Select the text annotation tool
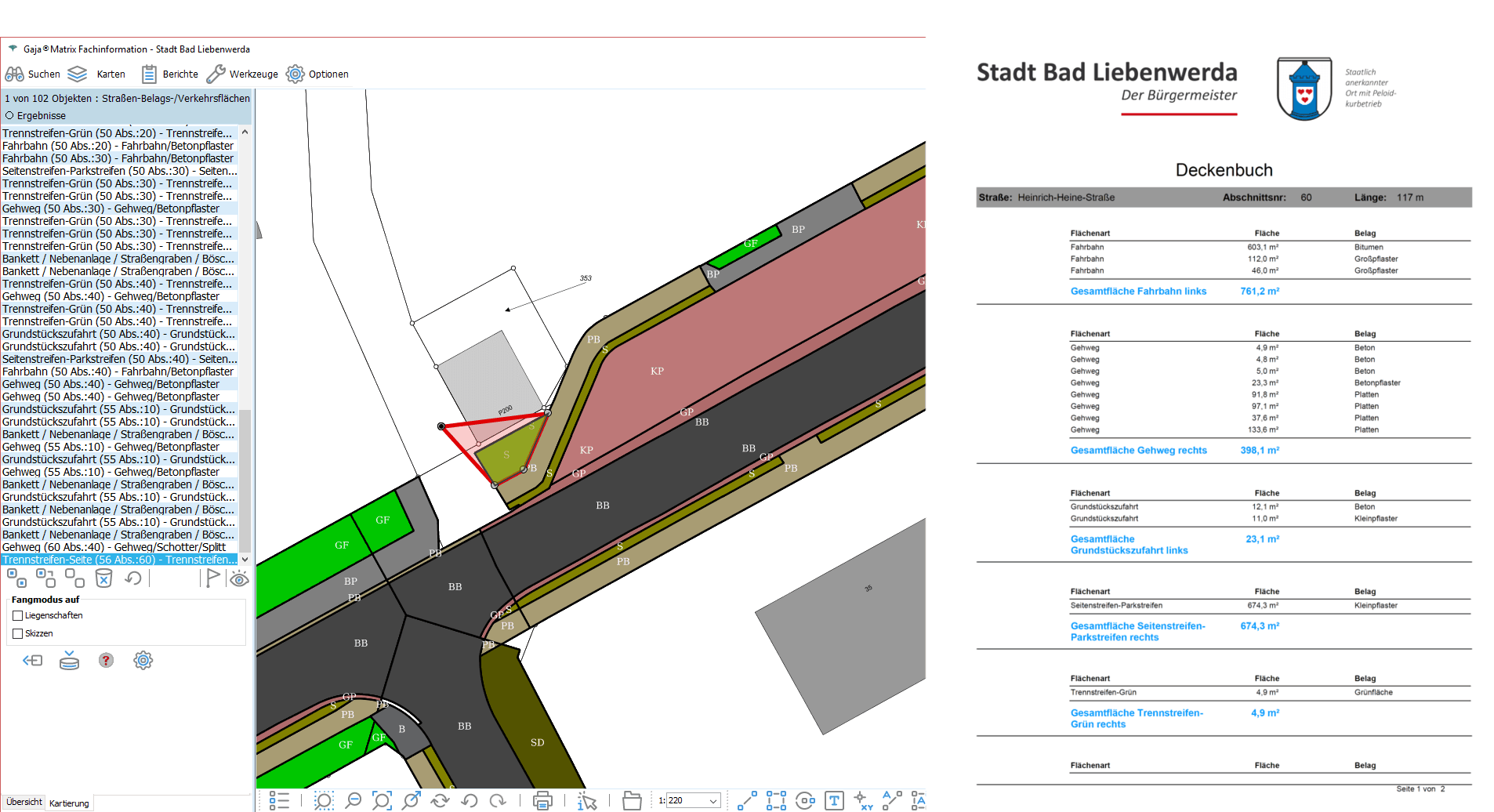The height and width of the screenshot is (812, 1494). (834, 800)
